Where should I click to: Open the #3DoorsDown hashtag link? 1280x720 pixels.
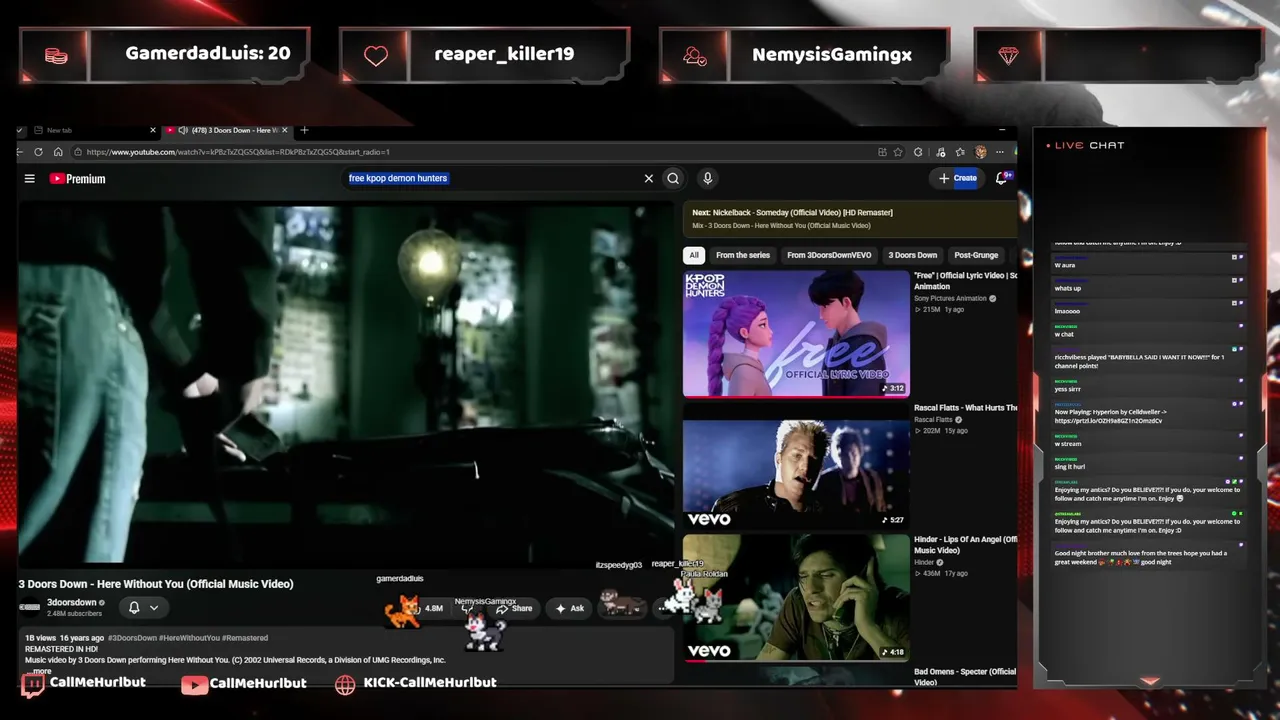[133, 638]
